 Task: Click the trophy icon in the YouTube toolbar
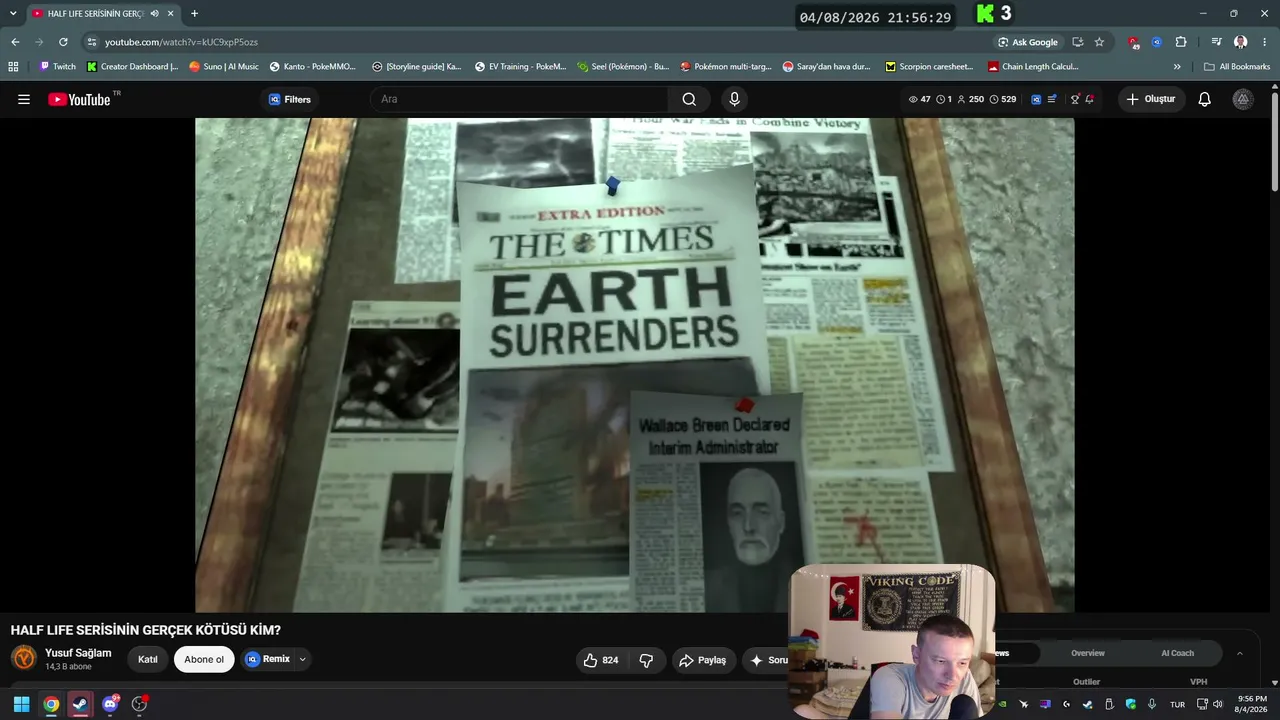click(1075, 99)
